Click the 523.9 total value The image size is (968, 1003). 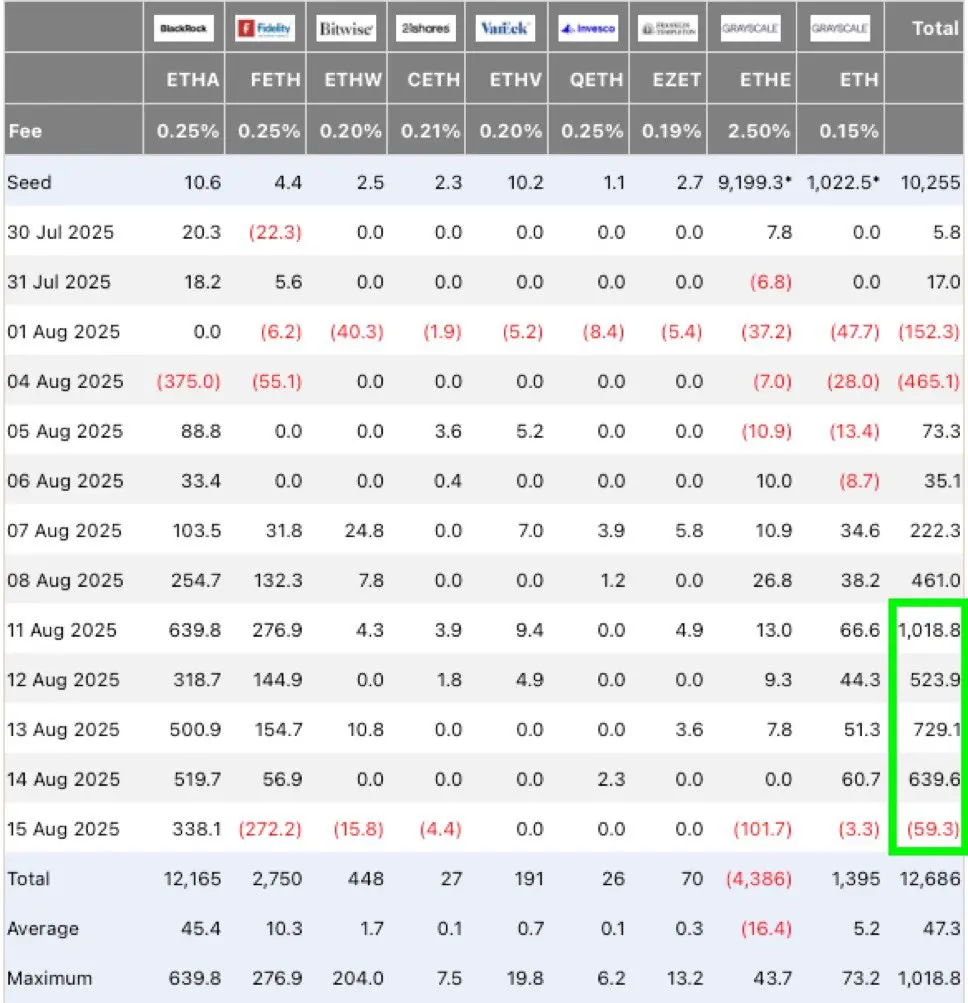(935, 679)
